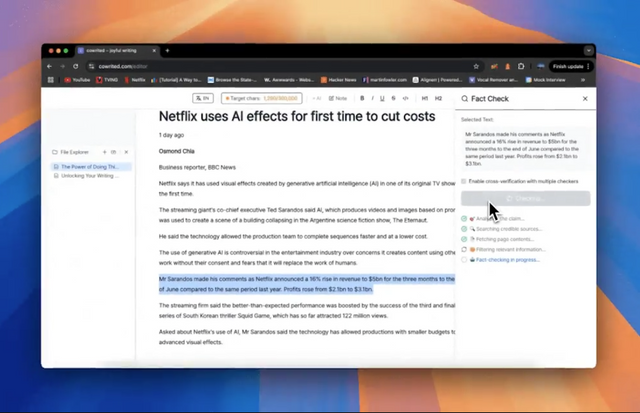The width and height of the screenshot is (640, 413).
Task: Close the File Explorer panel
Action: point(126,152)
